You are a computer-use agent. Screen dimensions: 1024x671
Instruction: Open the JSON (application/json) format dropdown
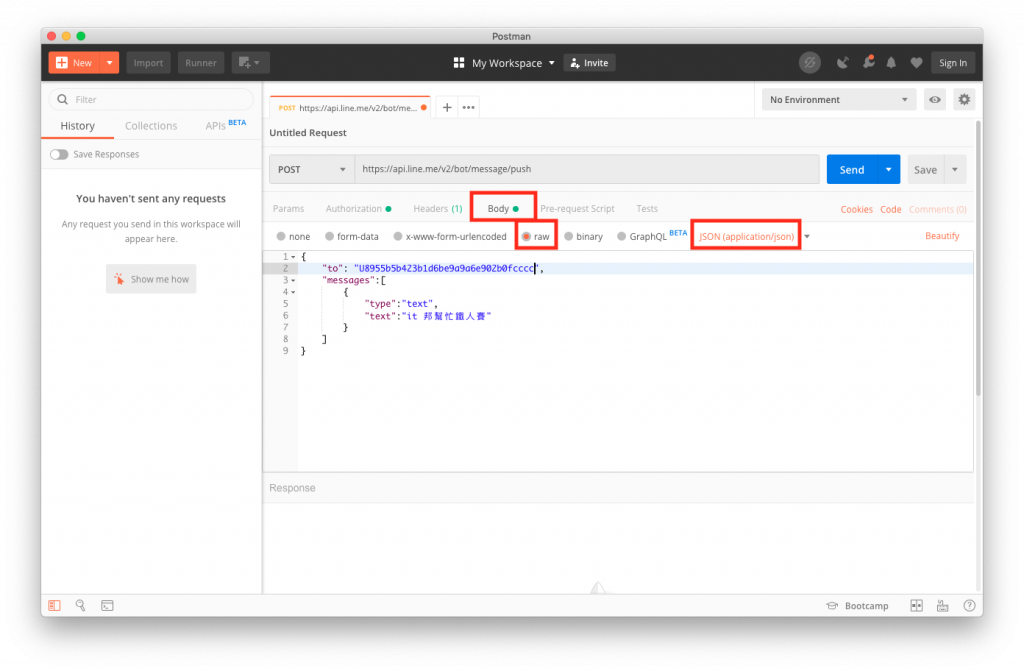pyautogui.click(x=754, y=237)
